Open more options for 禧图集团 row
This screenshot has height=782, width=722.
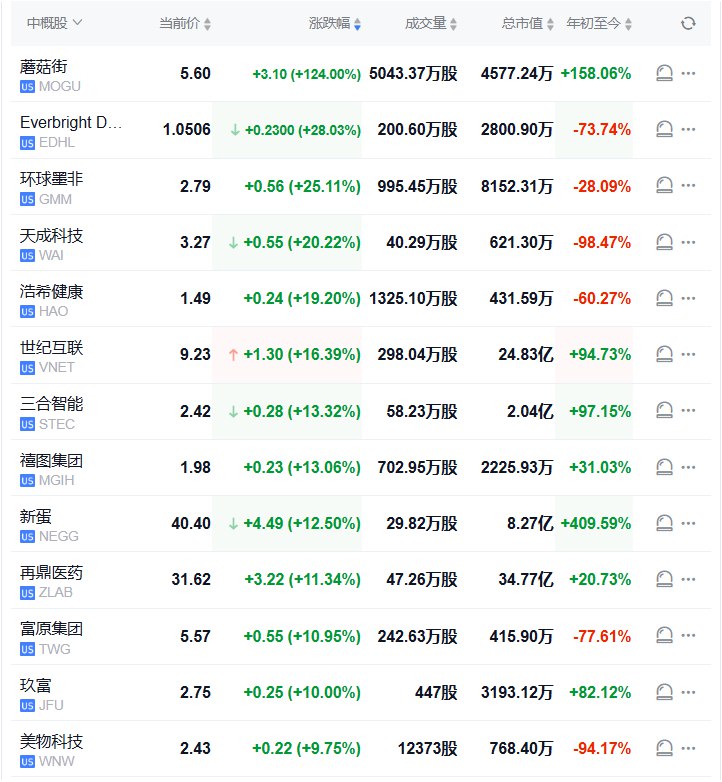click(688, 467)
